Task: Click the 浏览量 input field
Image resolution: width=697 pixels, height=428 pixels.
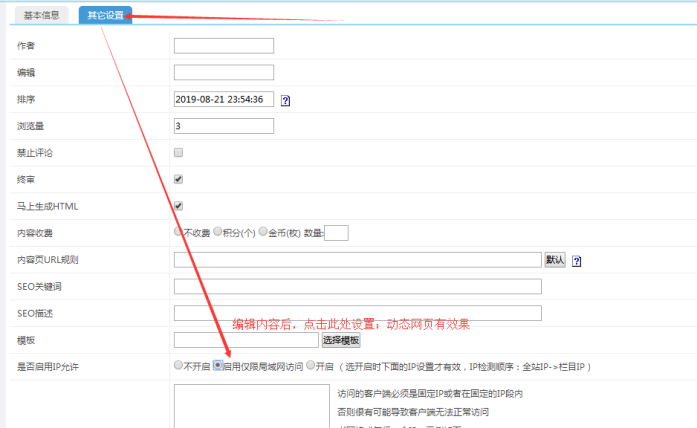Action: click(x=223, y=126)
